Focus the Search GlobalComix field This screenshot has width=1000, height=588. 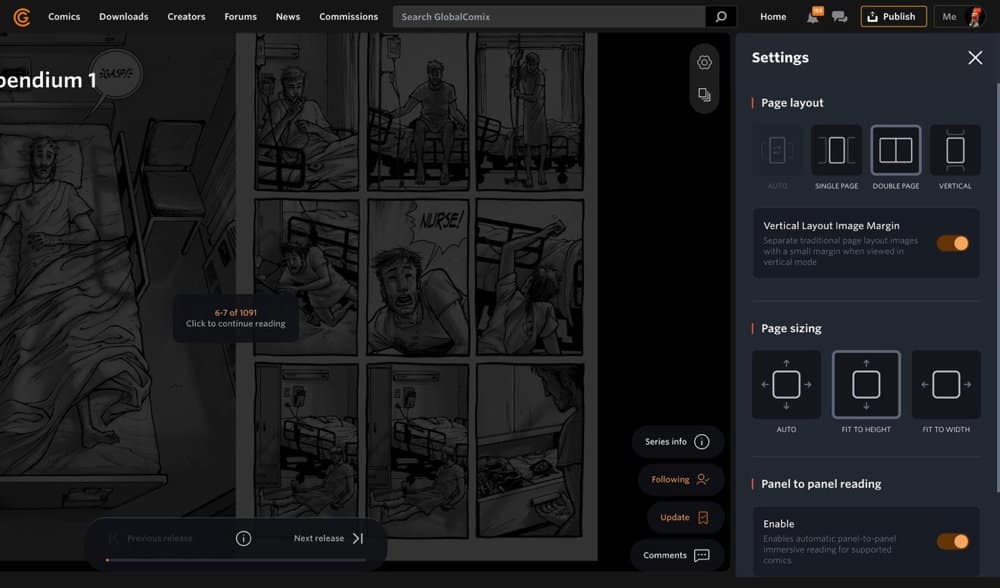tap(549, 17)
